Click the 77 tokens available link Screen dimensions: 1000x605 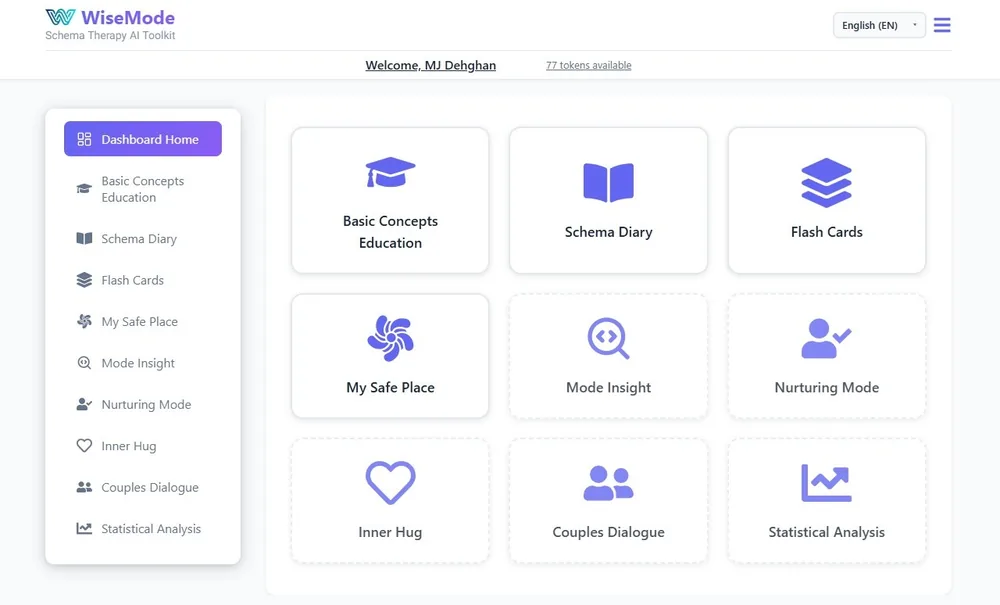pos(589,65)
